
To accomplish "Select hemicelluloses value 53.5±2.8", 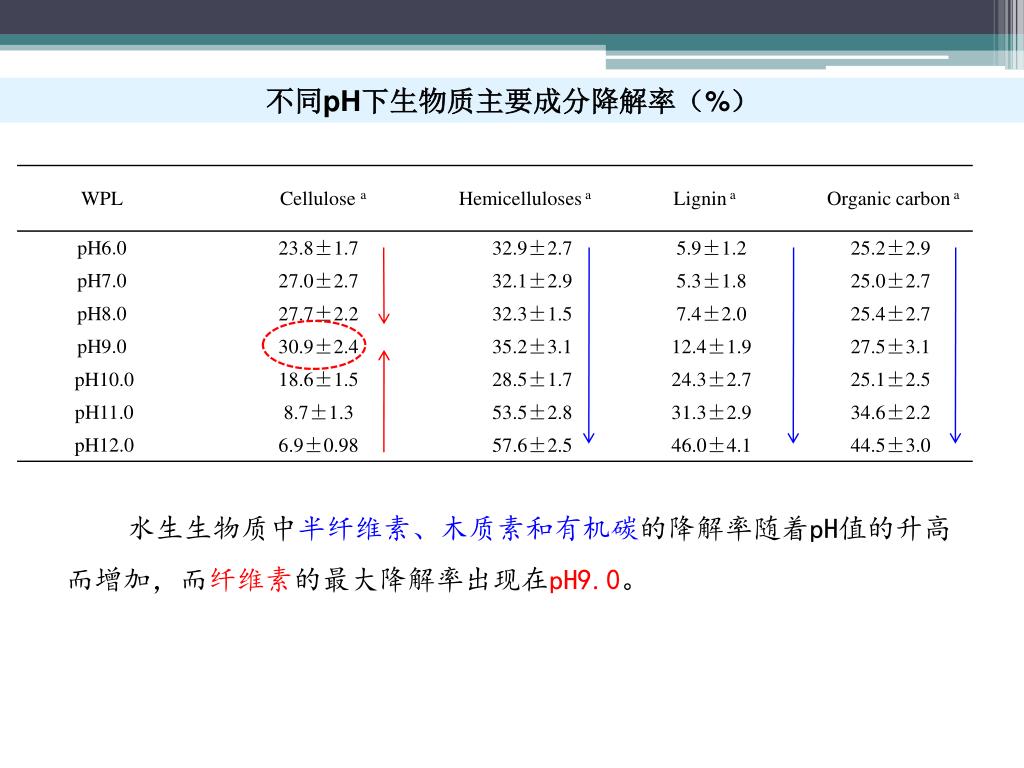I will [532, 413].
